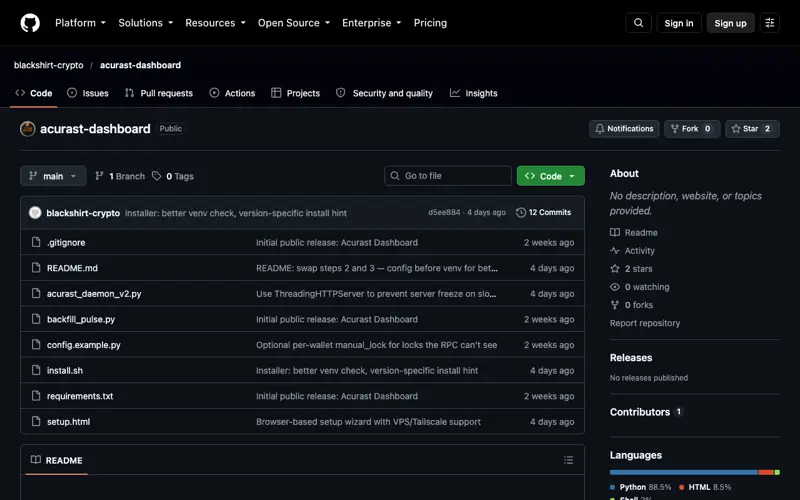Click the Python segment of languages bar
This screenshot has width=800, height=500.
[x=684, y=472]
